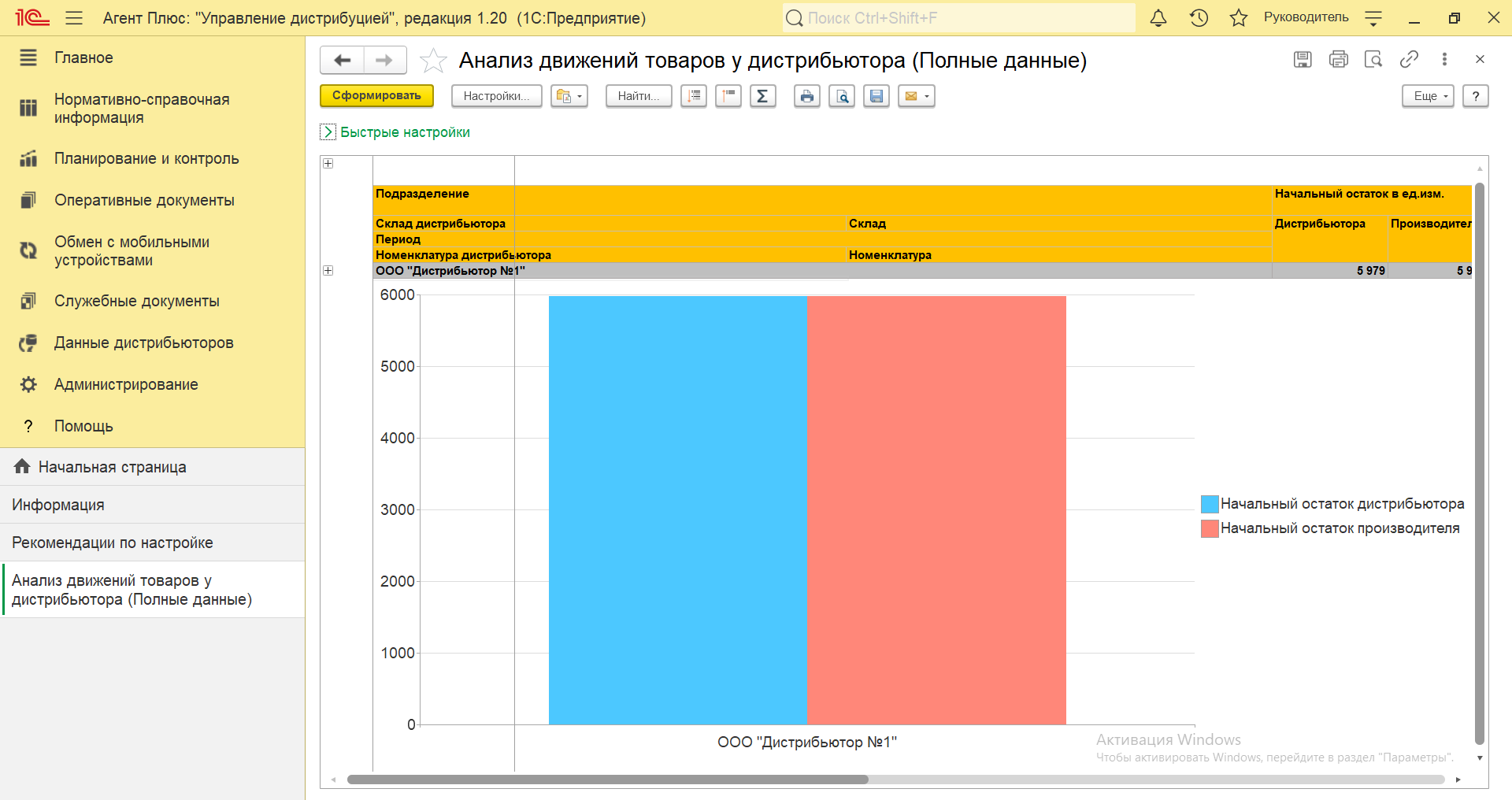
Task: Add report to favorites star
Action: tap(433, 60)
